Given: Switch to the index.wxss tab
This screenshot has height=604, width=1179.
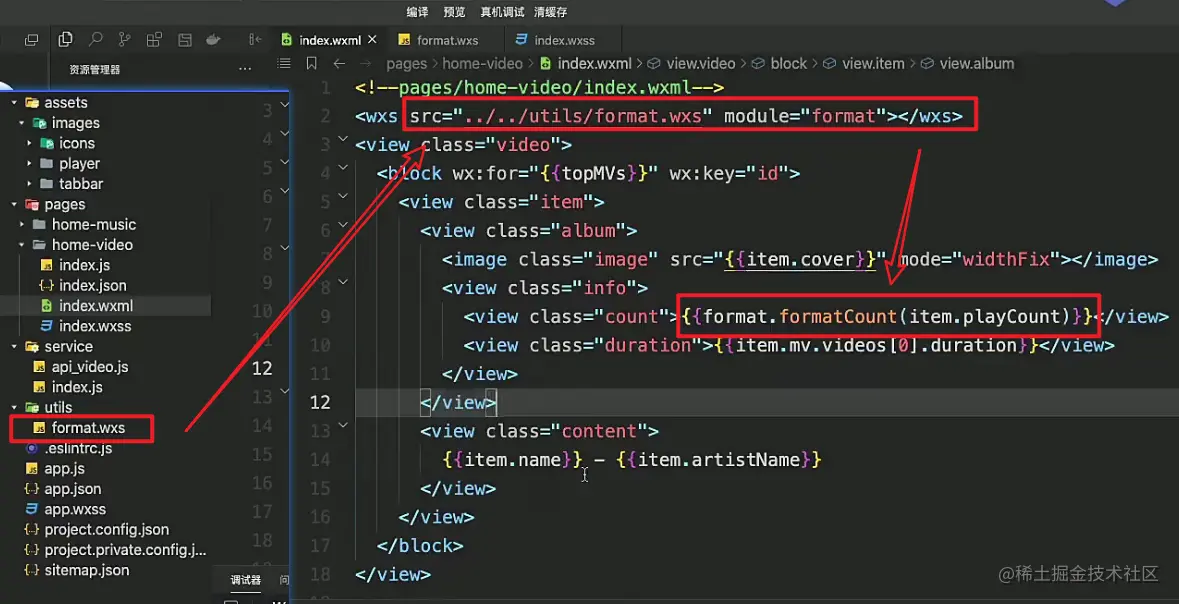Looking at the screenshot, I should 565,41.
